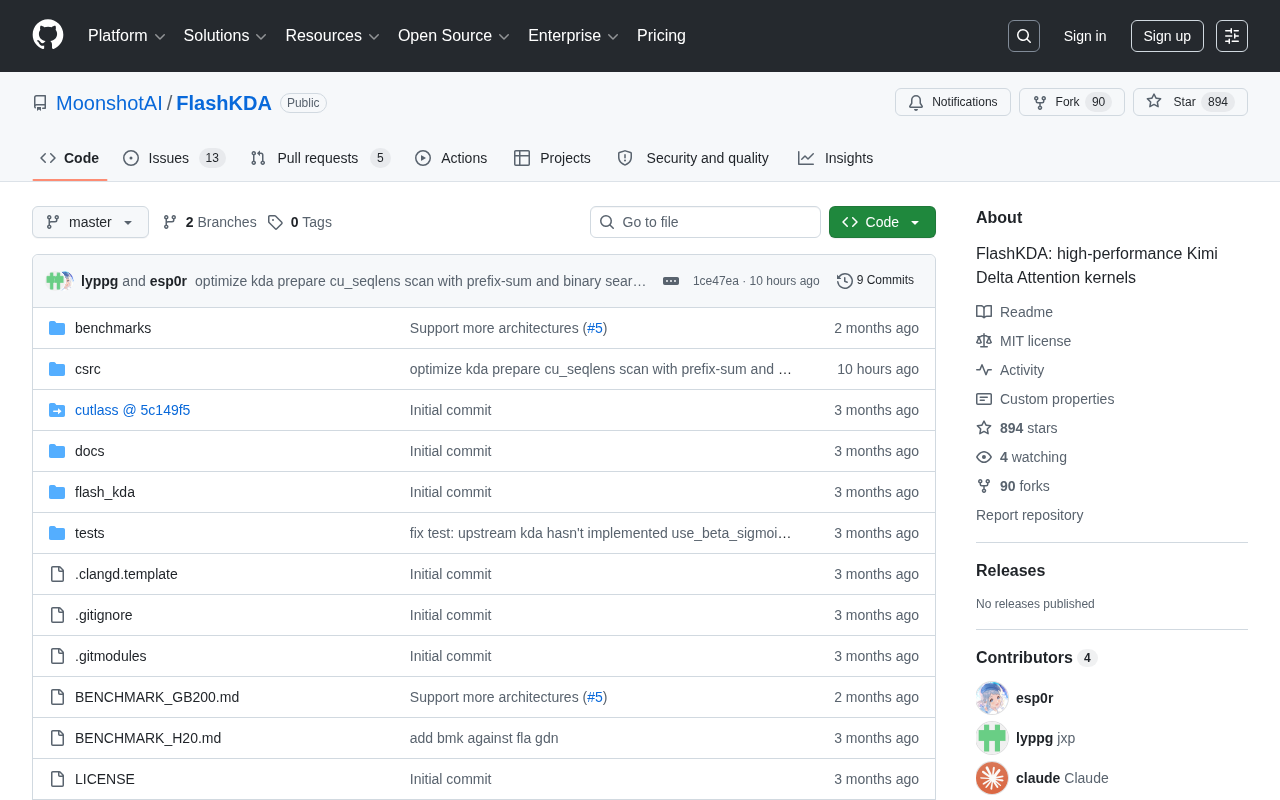Expand the Resources dropdown menu

[x=333, y=36]
